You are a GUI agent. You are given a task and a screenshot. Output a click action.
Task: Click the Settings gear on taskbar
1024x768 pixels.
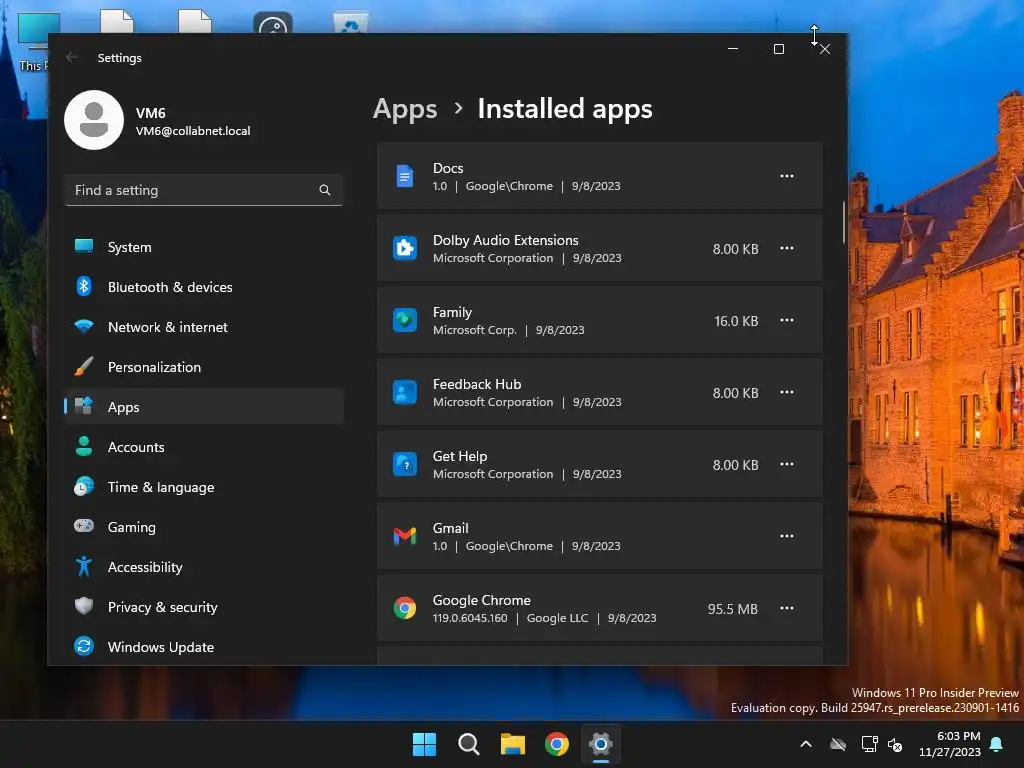point(601,744)
